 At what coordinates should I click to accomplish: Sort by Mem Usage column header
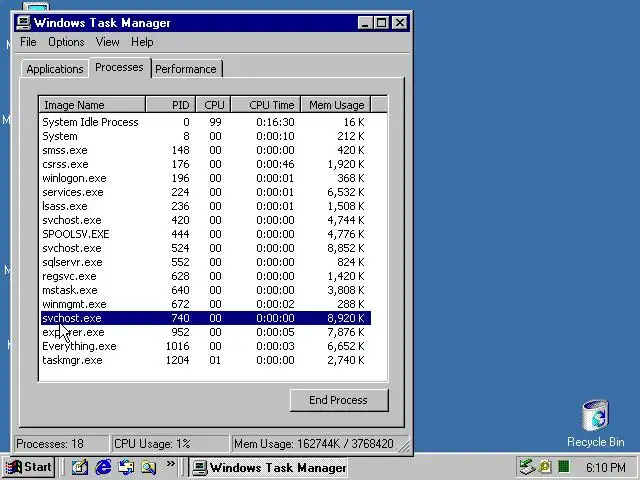(336, 105)
